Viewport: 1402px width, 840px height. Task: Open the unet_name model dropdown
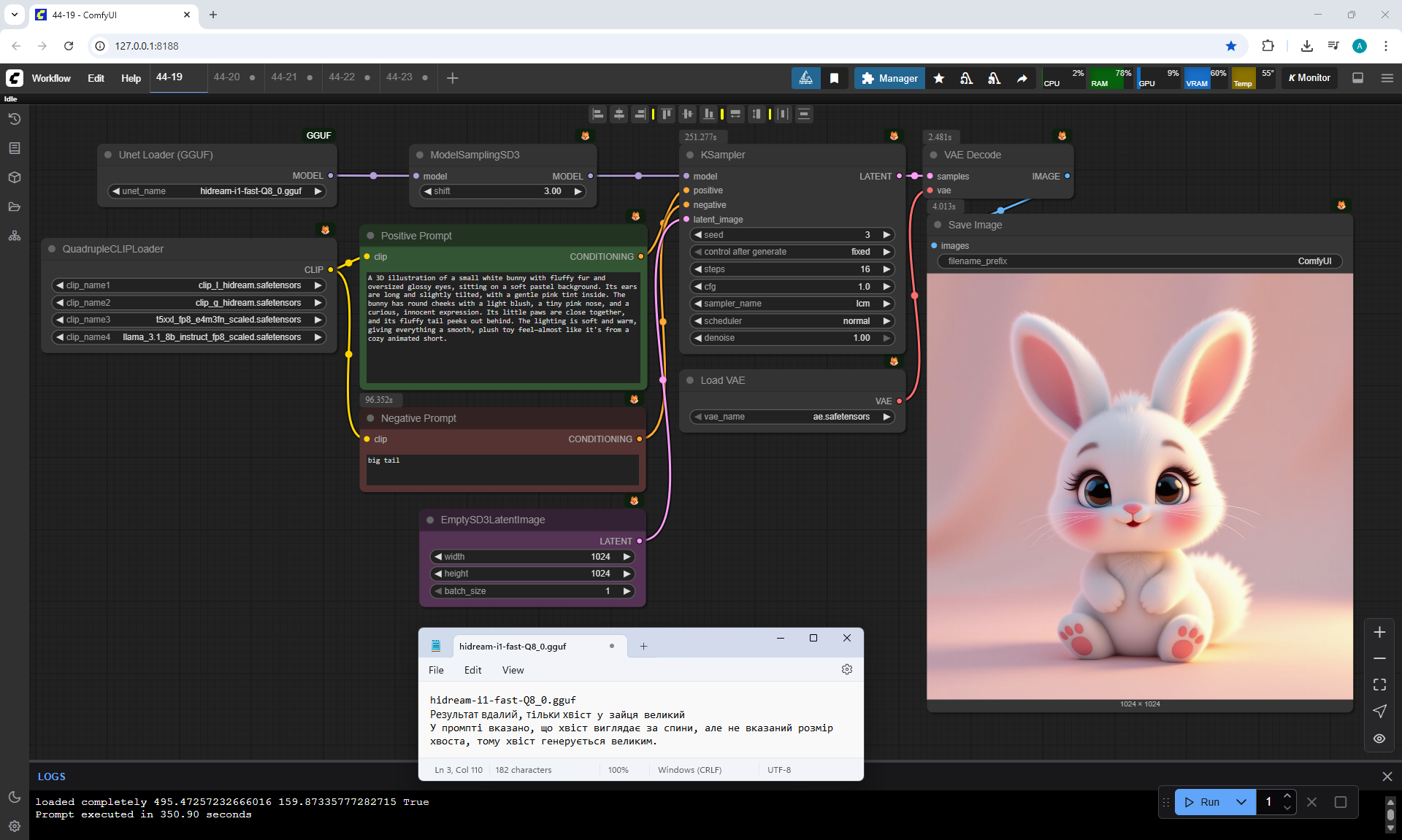(217, 191)
